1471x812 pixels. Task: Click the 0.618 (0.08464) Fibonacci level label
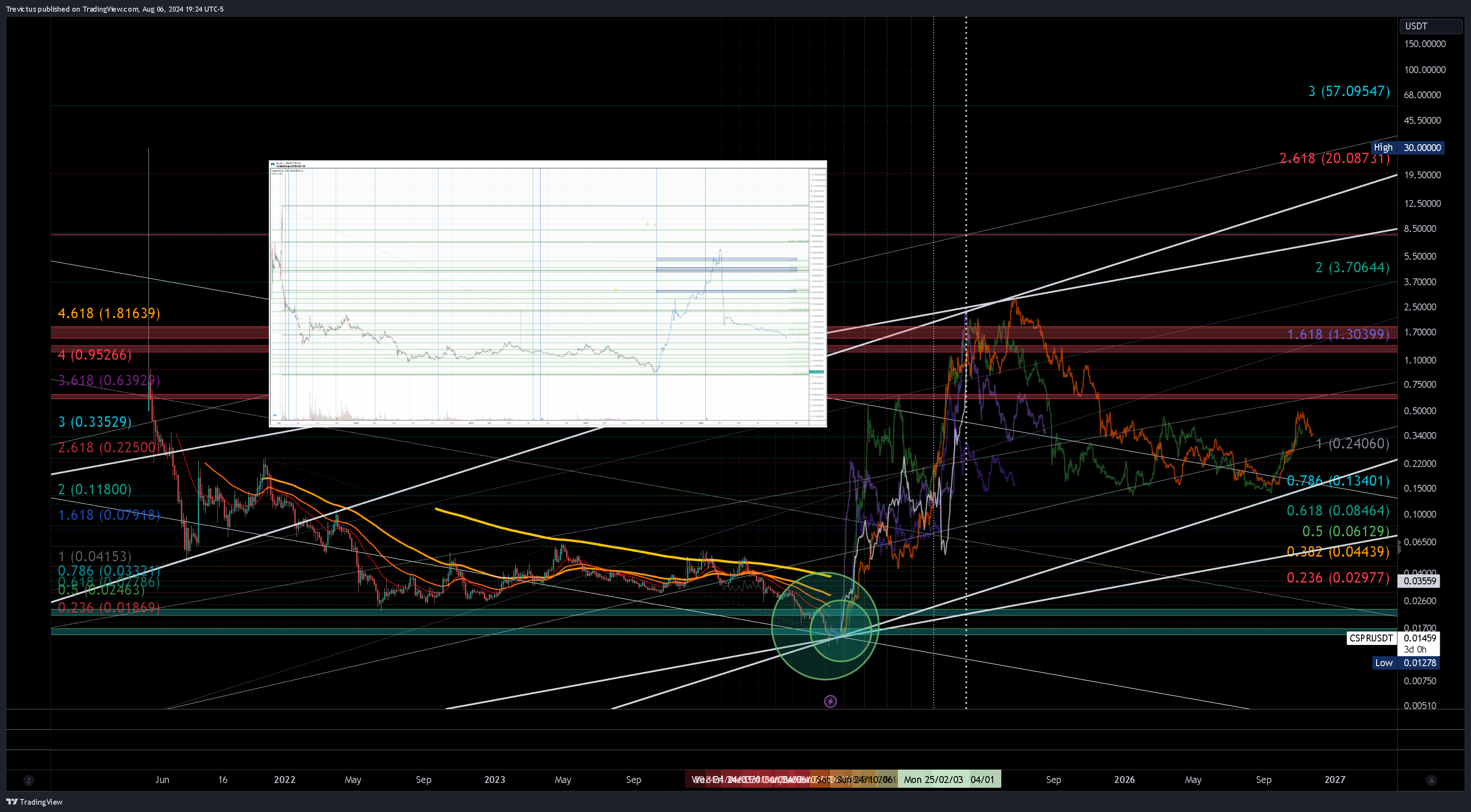pyautogui.click(x=1338, y=510)
